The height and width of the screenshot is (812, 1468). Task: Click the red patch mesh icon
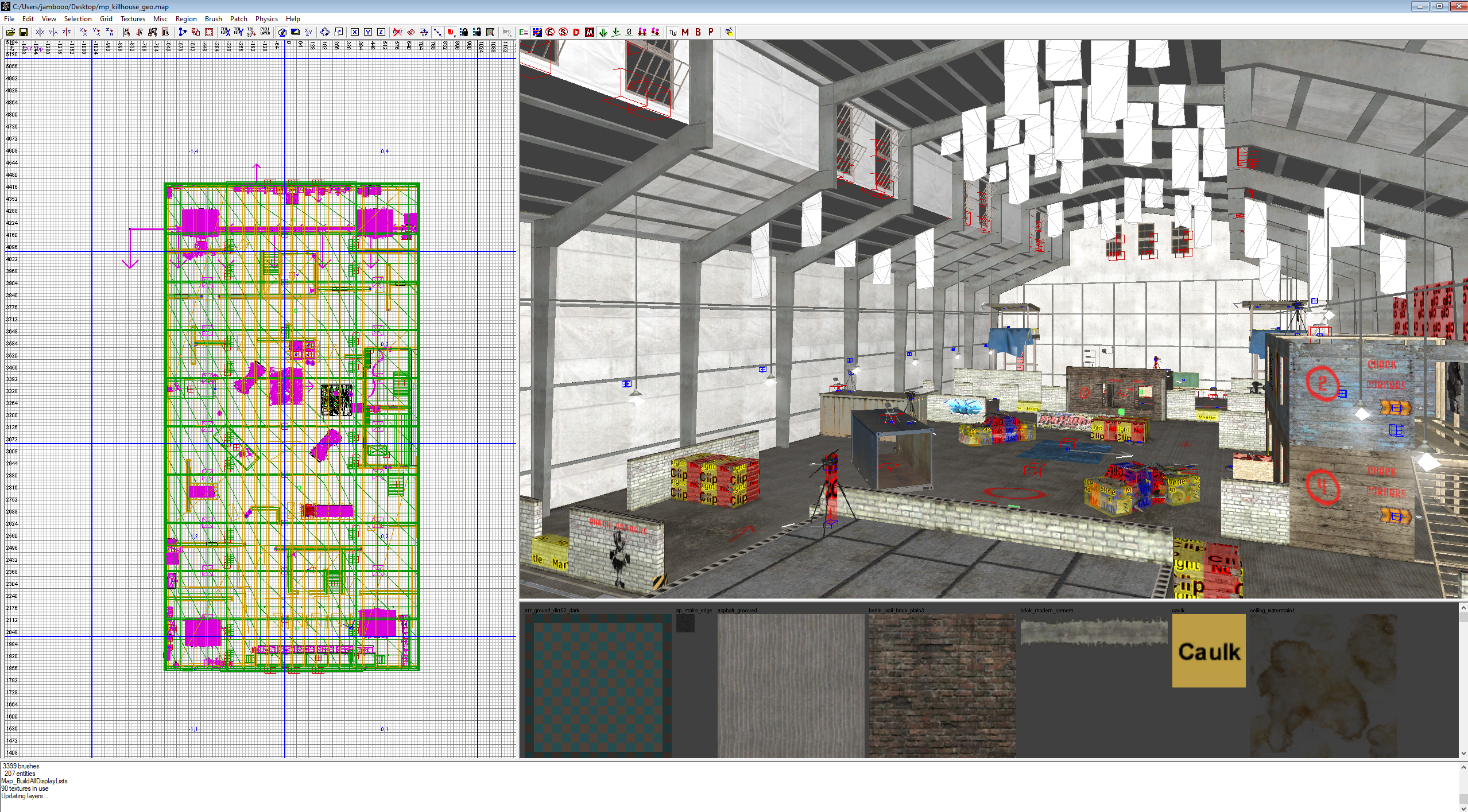click(x=411, y=32)
